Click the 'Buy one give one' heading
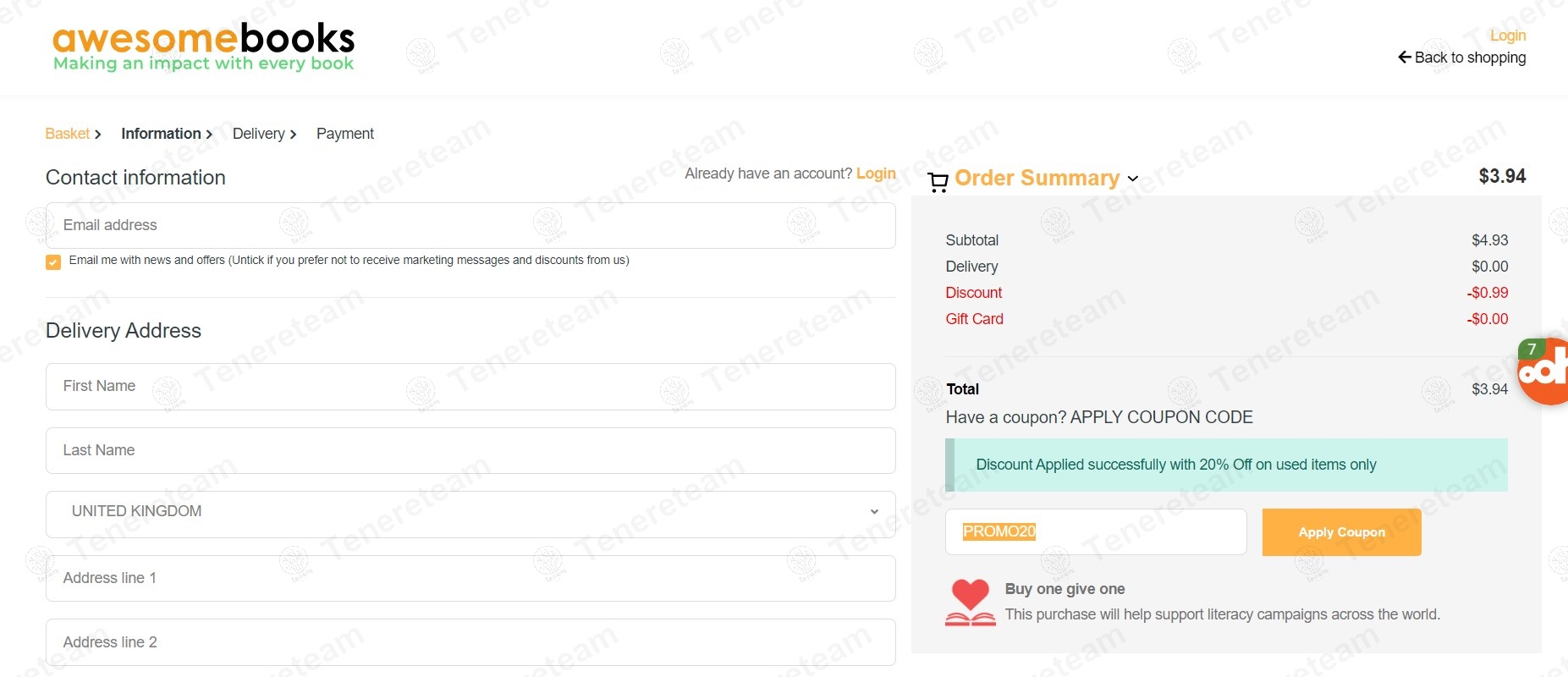The height and width of the screenshot is (677, 1568). point(1065,589)
